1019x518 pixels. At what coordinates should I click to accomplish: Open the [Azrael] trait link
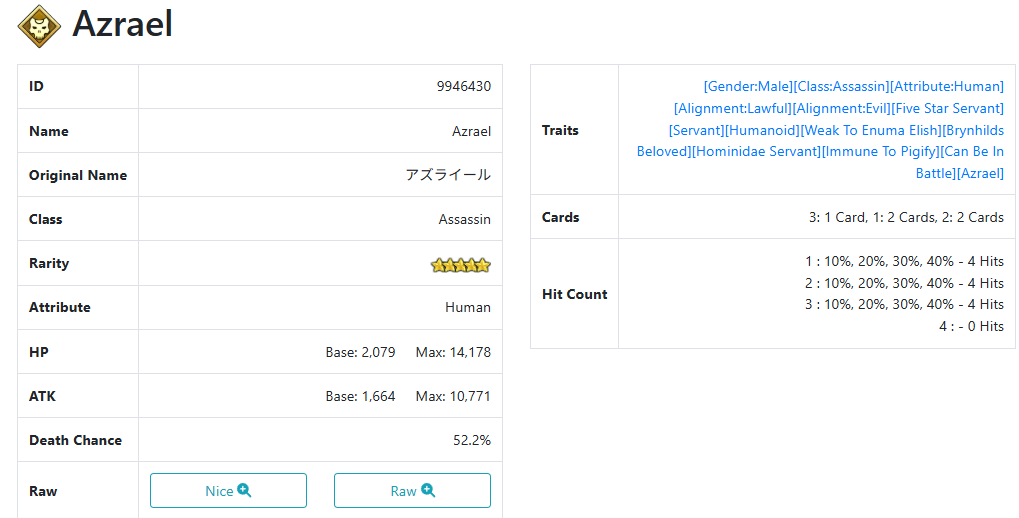pyautogui.click(x=980, y=174)
